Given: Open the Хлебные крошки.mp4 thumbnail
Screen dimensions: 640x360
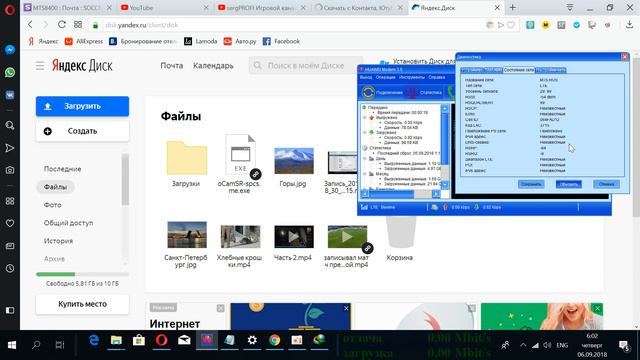Looking at the screenshot, I should pos(240,236).
